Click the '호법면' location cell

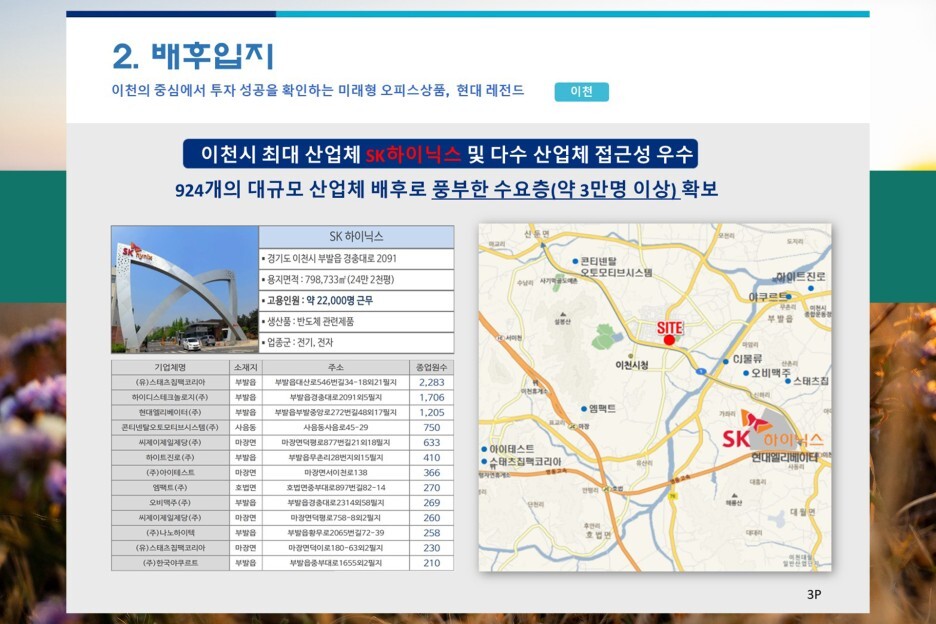pos(245,488)
